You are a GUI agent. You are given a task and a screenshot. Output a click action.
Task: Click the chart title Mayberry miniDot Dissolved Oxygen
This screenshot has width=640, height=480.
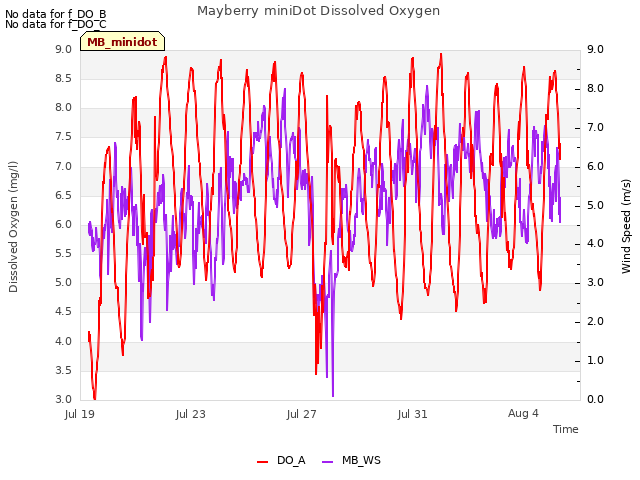click(x=318, y=11)
